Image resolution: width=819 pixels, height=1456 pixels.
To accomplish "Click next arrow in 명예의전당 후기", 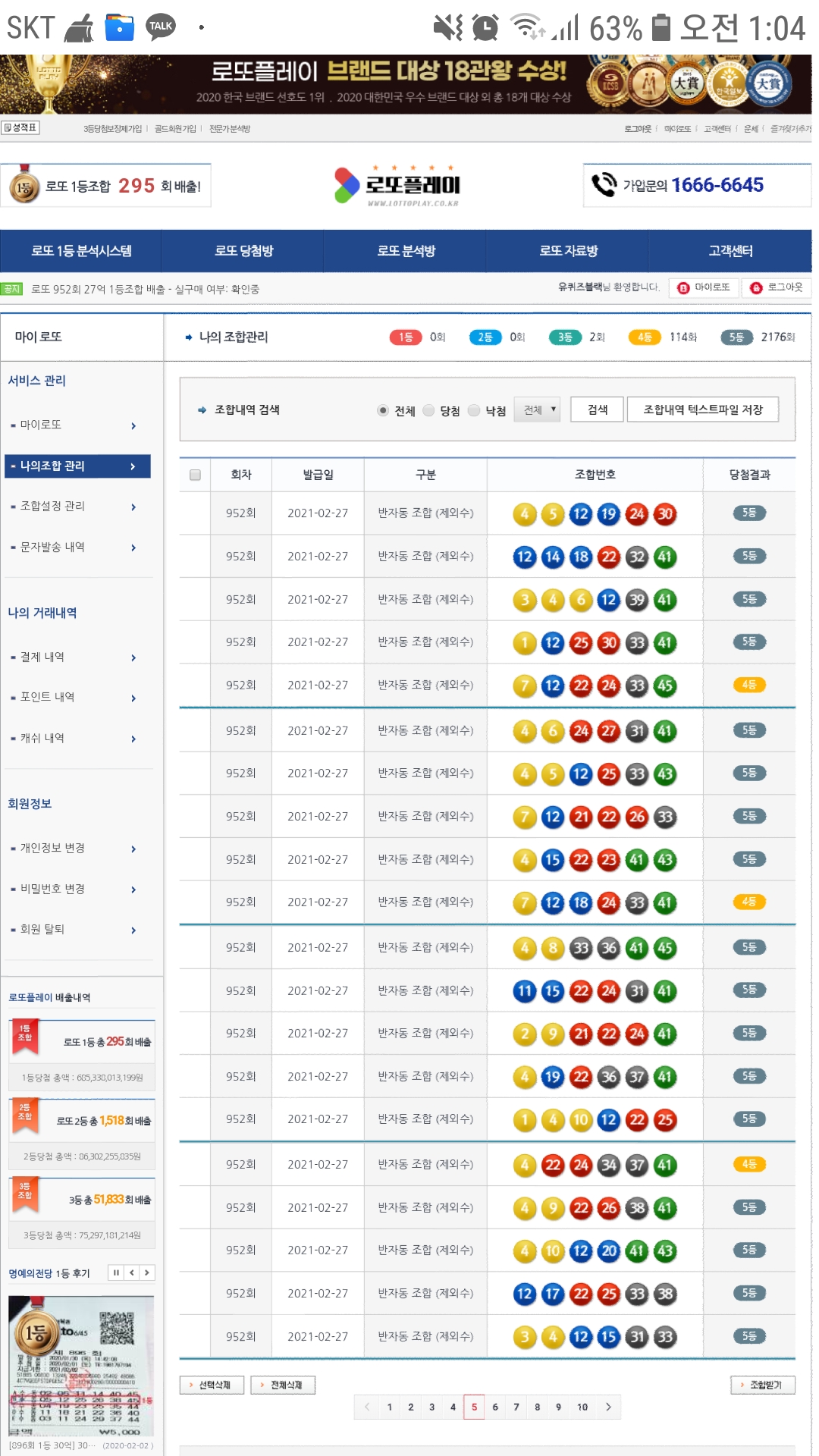I will coord(147,1272).
